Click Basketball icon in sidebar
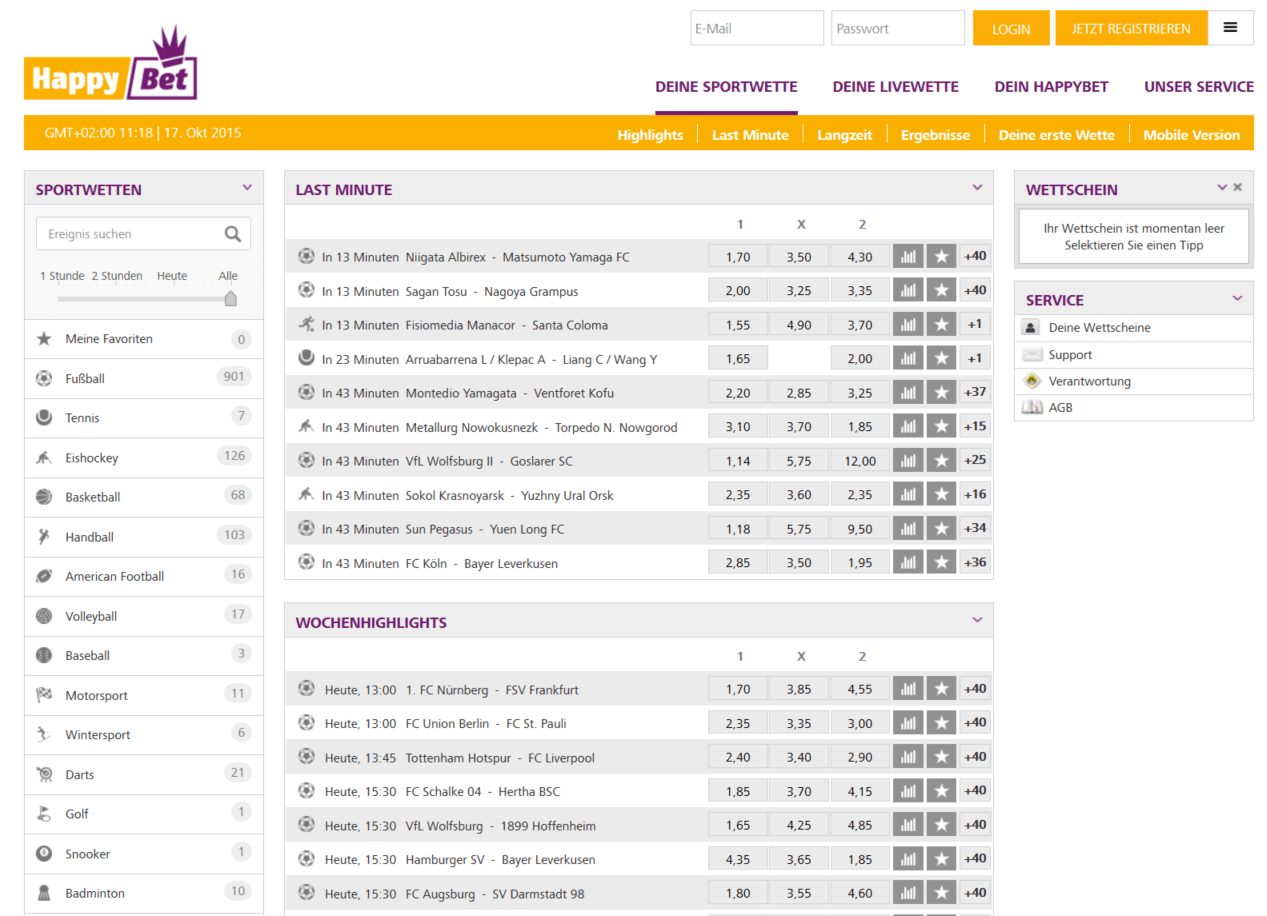This screenshot has height=916, width=1267. tap(44, 497)
